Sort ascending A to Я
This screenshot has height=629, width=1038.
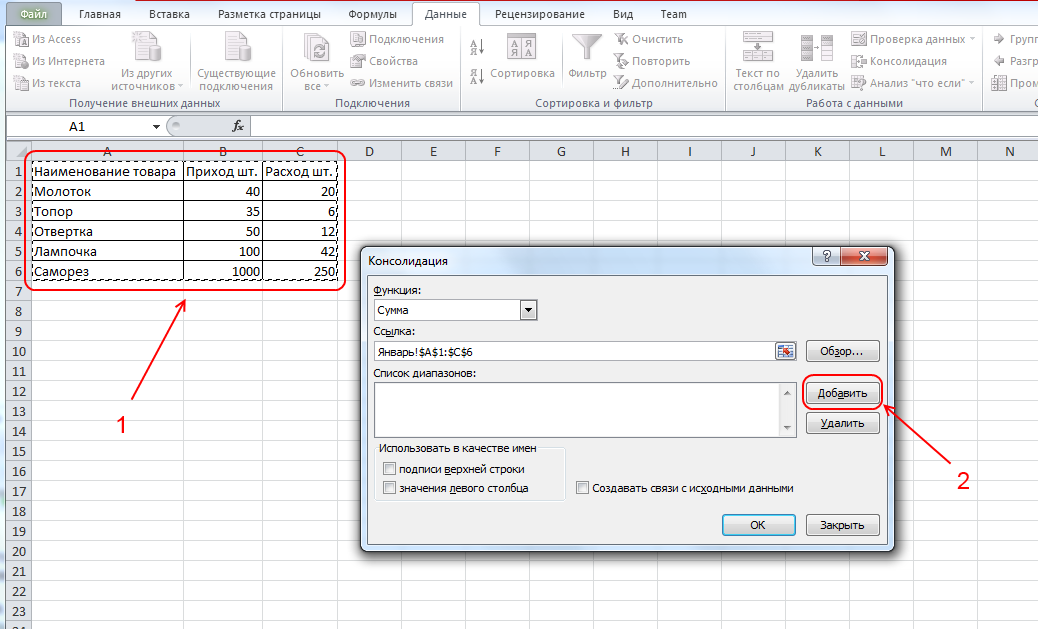(477, 47)
